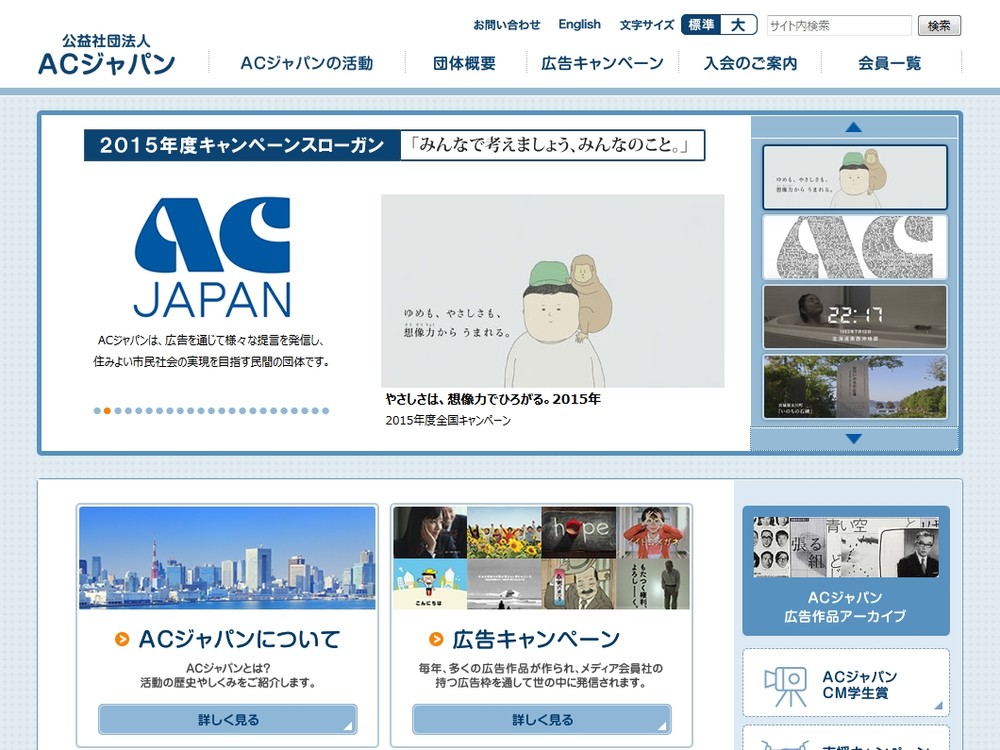Select the first carousel dot
Screen dimensions: 1000x750
[x=98, y=411]
